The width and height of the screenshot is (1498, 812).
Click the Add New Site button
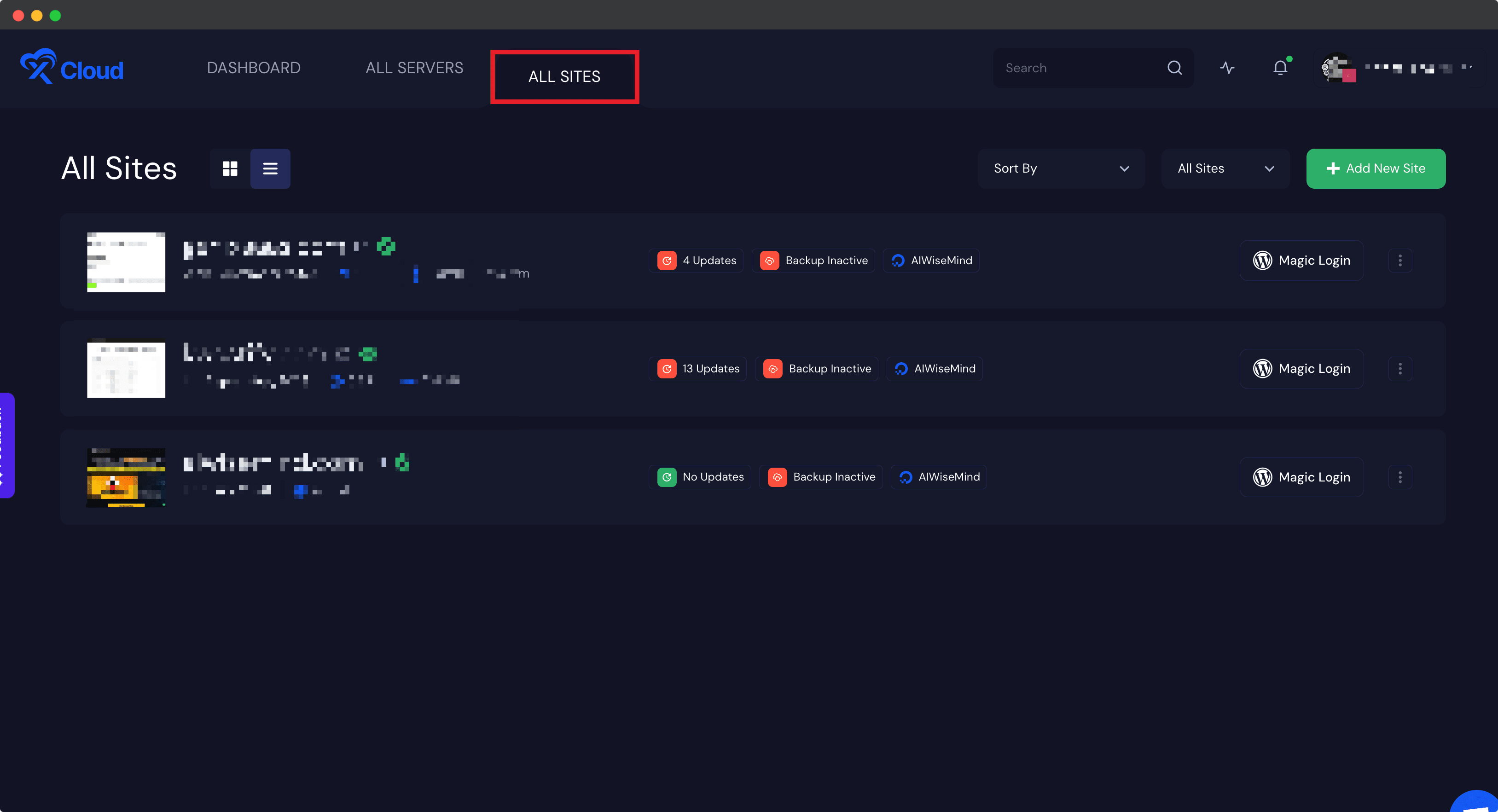tap(1375, 168)
